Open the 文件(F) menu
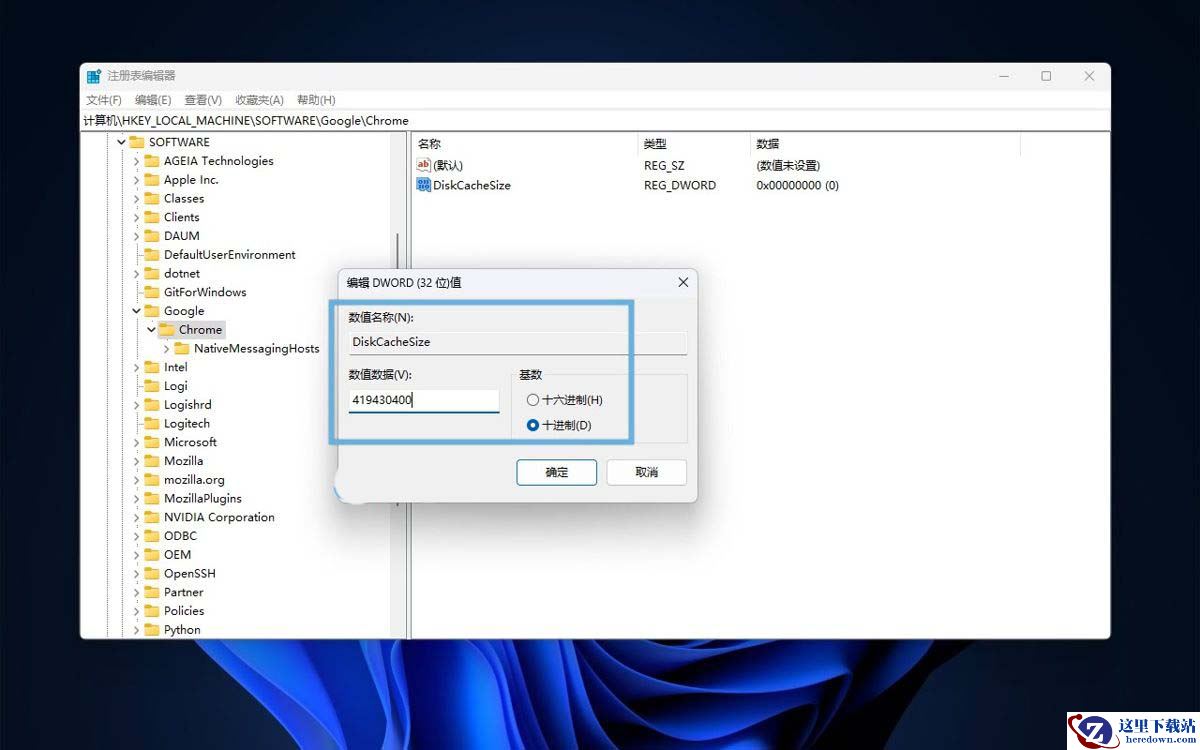The image size is (1200, 750). (x=104, y=100)
